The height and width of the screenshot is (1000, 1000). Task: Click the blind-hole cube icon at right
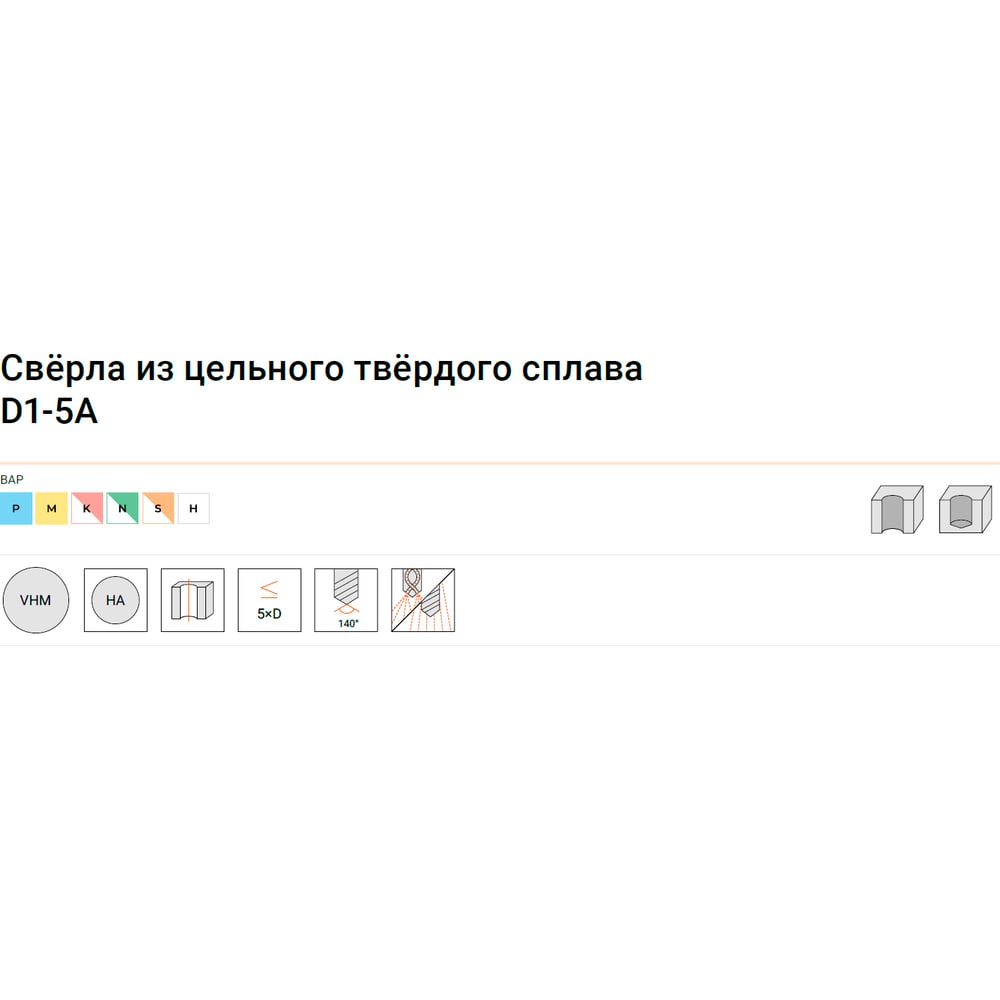pos(965,509)
